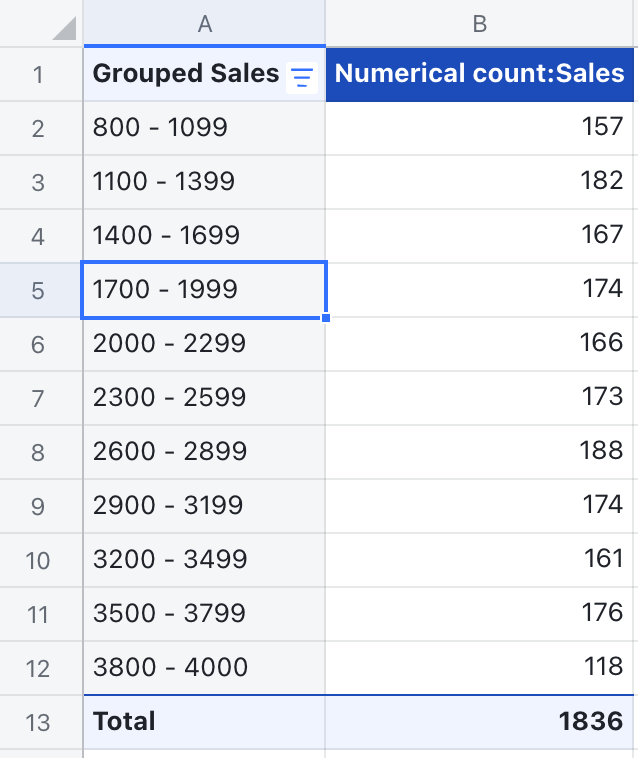Select the 3800 - 4000 cell
The height and width of the screenshot is (758, 638).
tap(204, 667)
